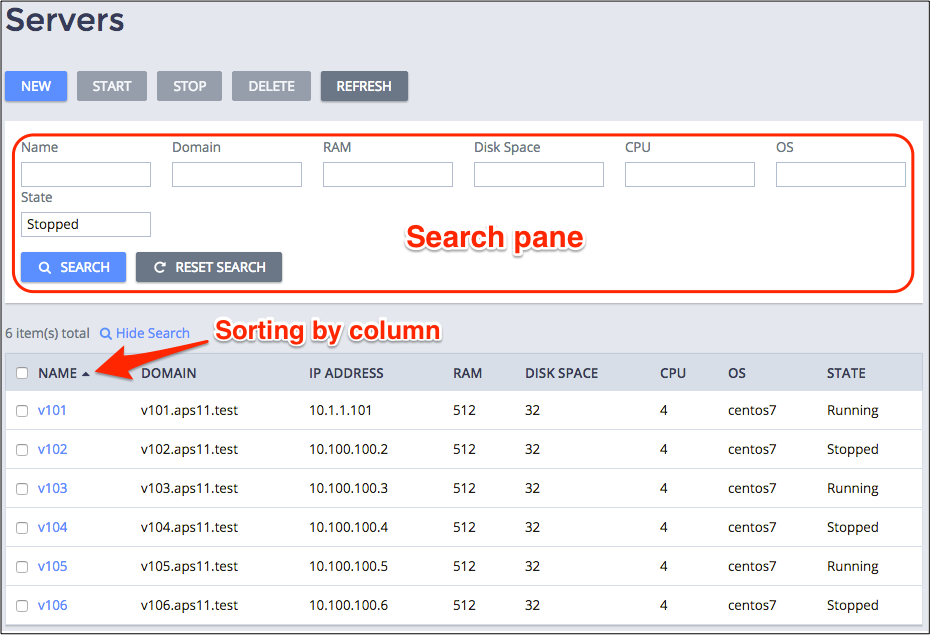Click into the Disk Space filter field
The width and height of the screenshot is (930, 635).
point(539,175)
